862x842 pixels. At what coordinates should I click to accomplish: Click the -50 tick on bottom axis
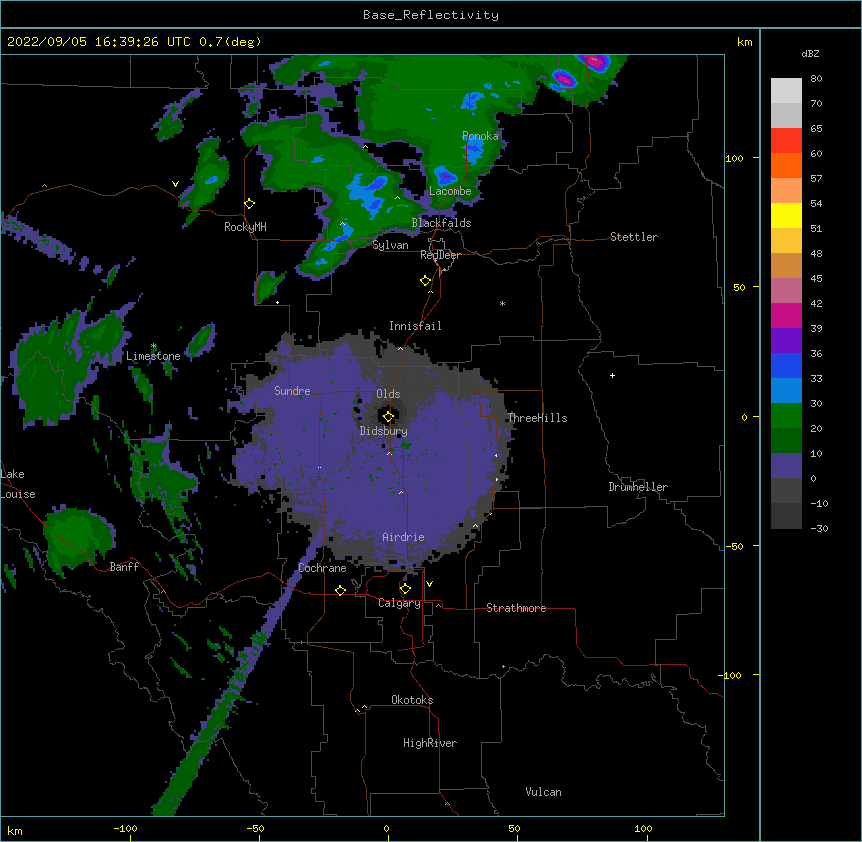click(x=255, y=828)
